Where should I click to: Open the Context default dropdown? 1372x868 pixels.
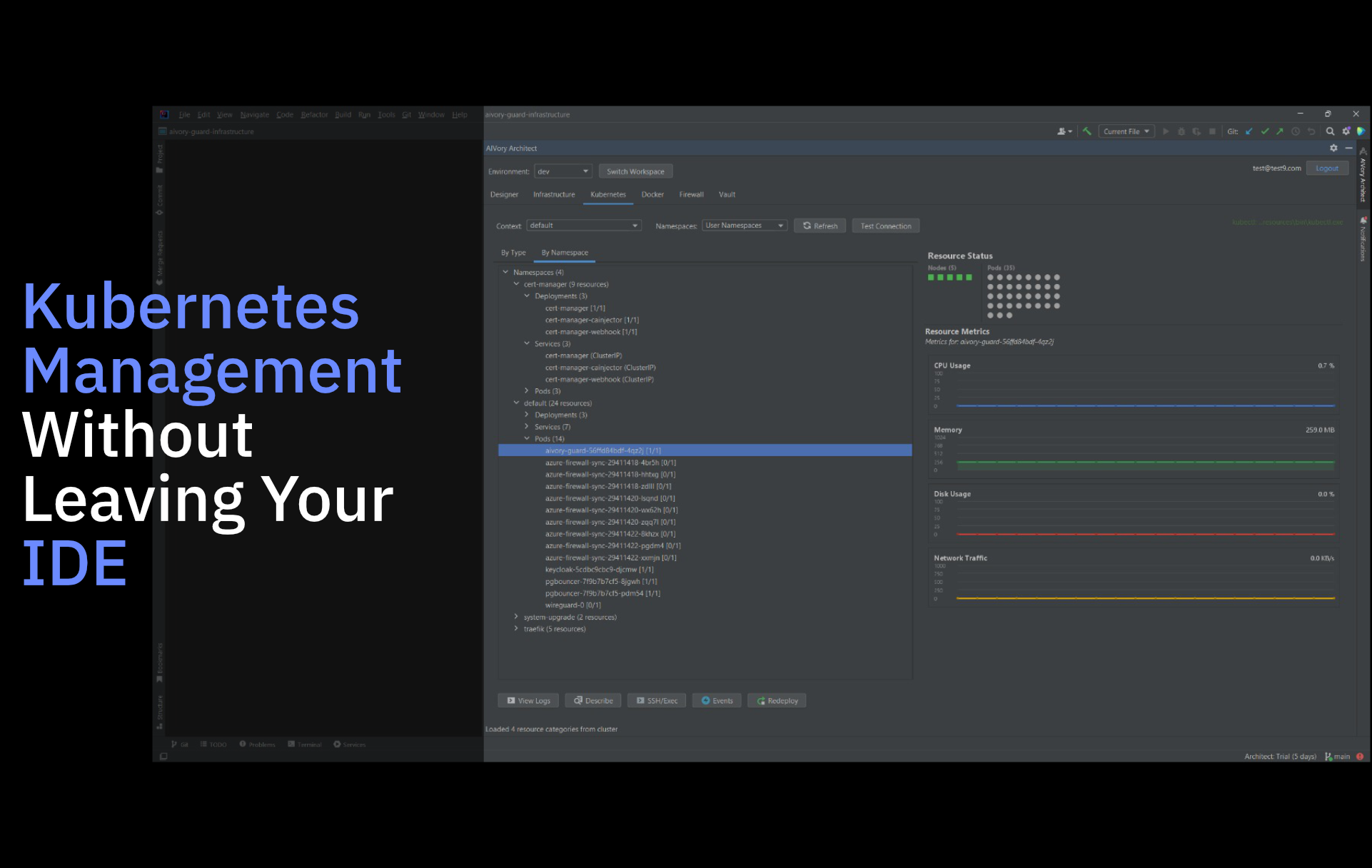coord(583,226)
